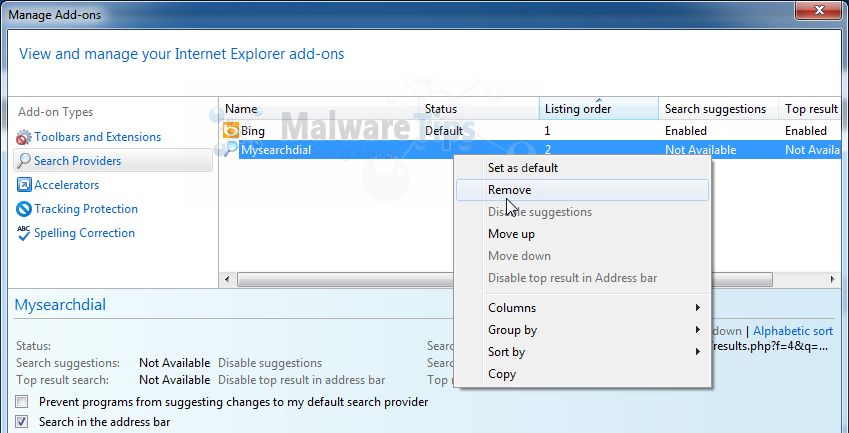
Task: Sort list by Name column header
Action: [x=319, y=109]
